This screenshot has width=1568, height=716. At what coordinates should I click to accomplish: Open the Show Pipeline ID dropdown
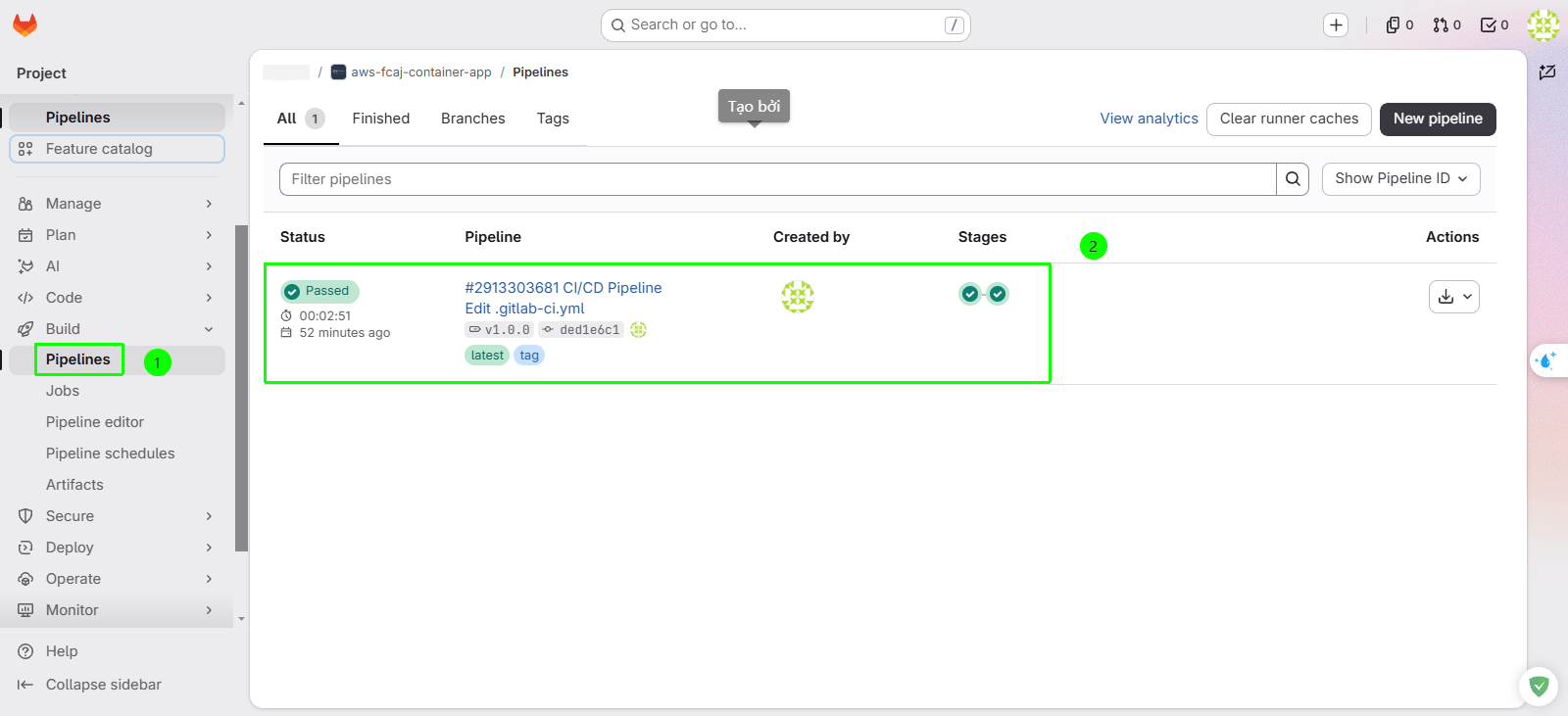coord(1401,179)
